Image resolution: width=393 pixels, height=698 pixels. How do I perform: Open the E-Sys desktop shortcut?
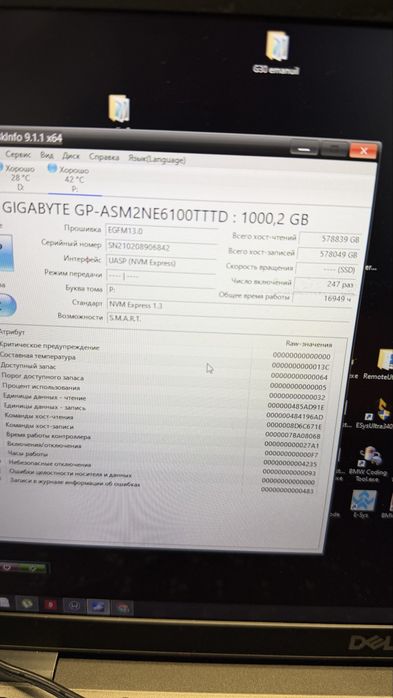[364, 505]
